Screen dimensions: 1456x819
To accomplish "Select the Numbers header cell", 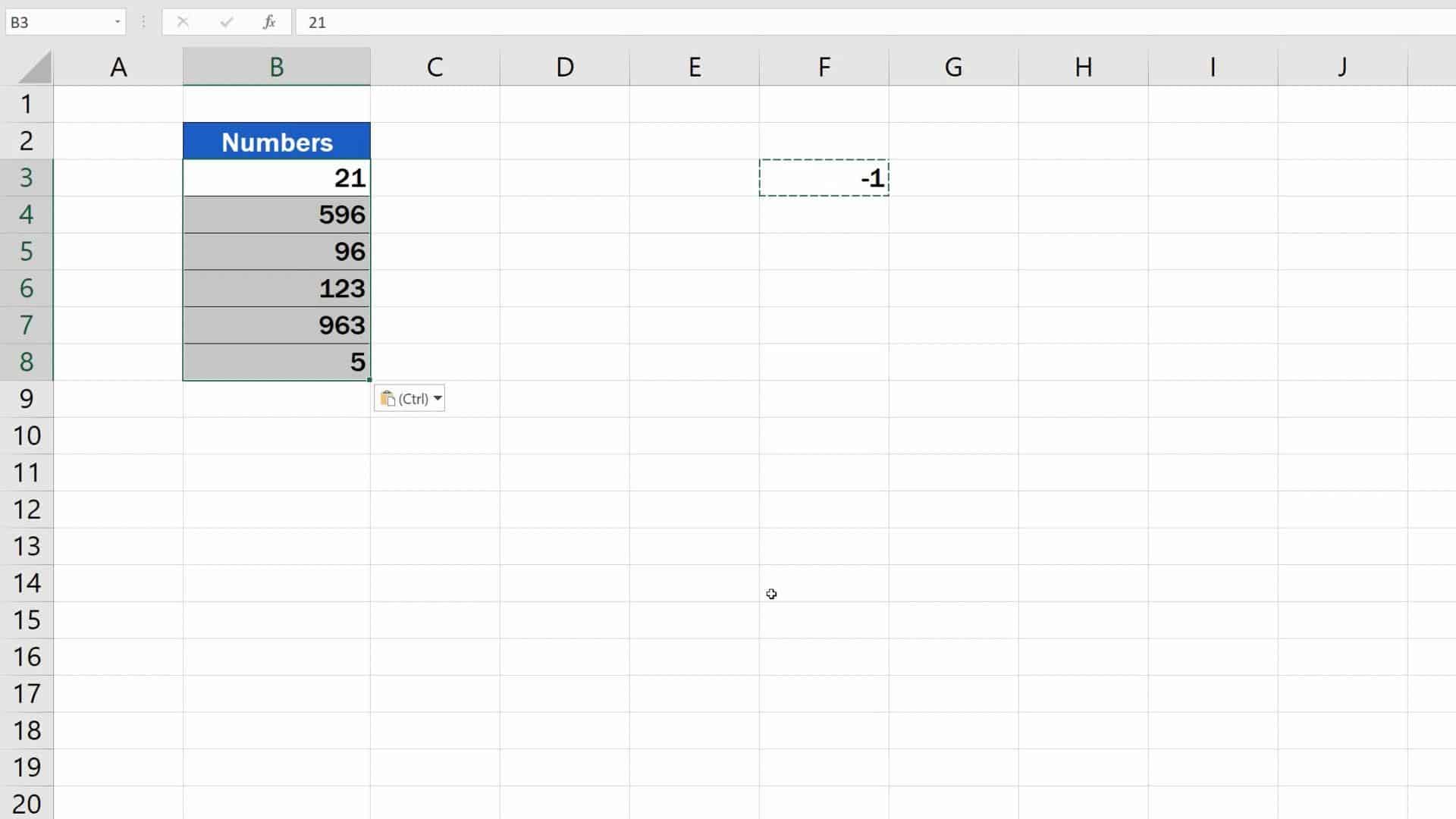I will pyautogui.click(x=276, y=141).
